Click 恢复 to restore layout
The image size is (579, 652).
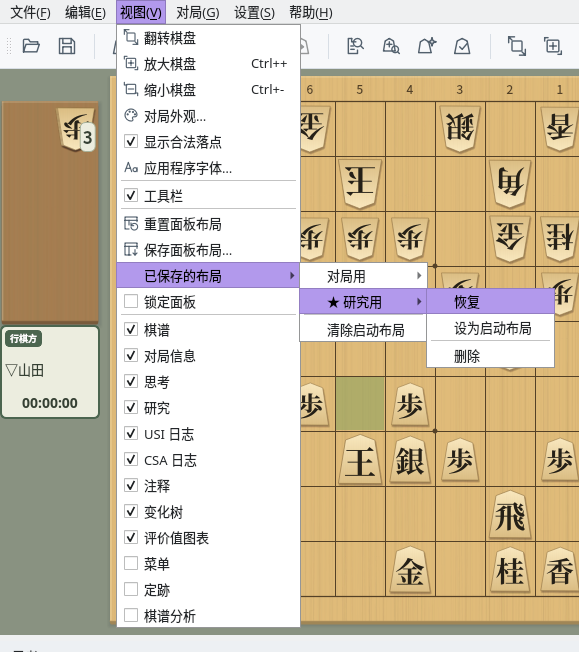[491, 302]
